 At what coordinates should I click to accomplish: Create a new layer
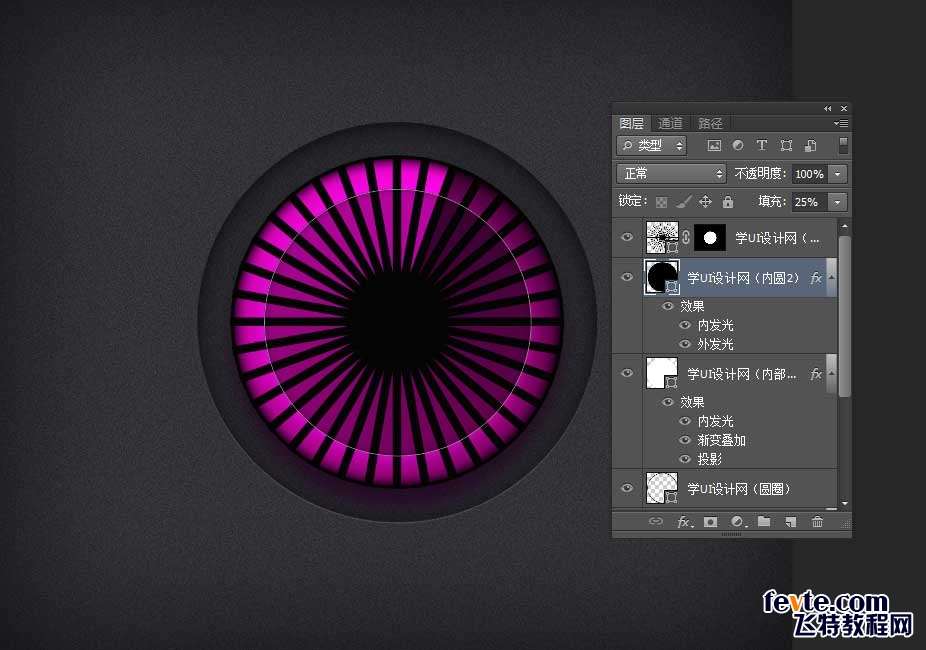(x=790, y=522)
